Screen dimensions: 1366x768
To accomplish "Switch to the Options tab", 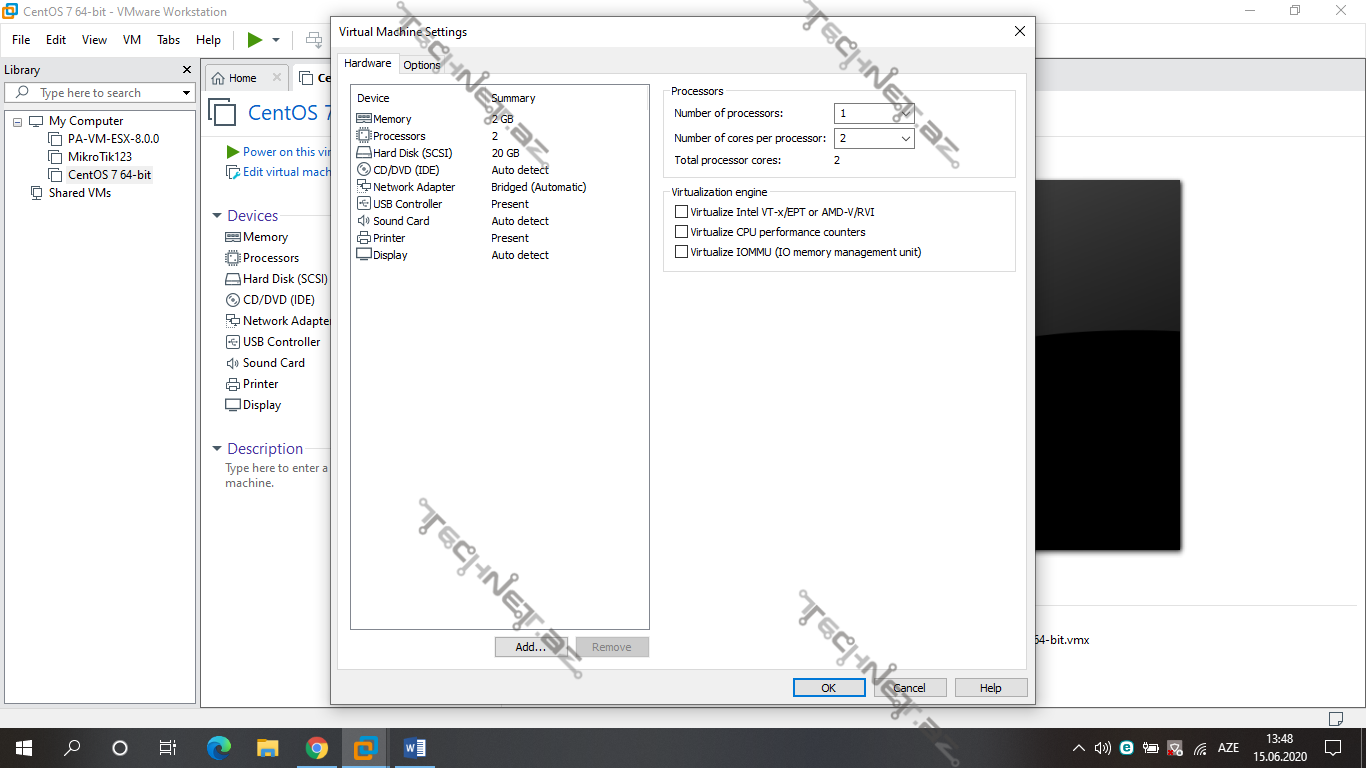I will click(x=421, y=65).
